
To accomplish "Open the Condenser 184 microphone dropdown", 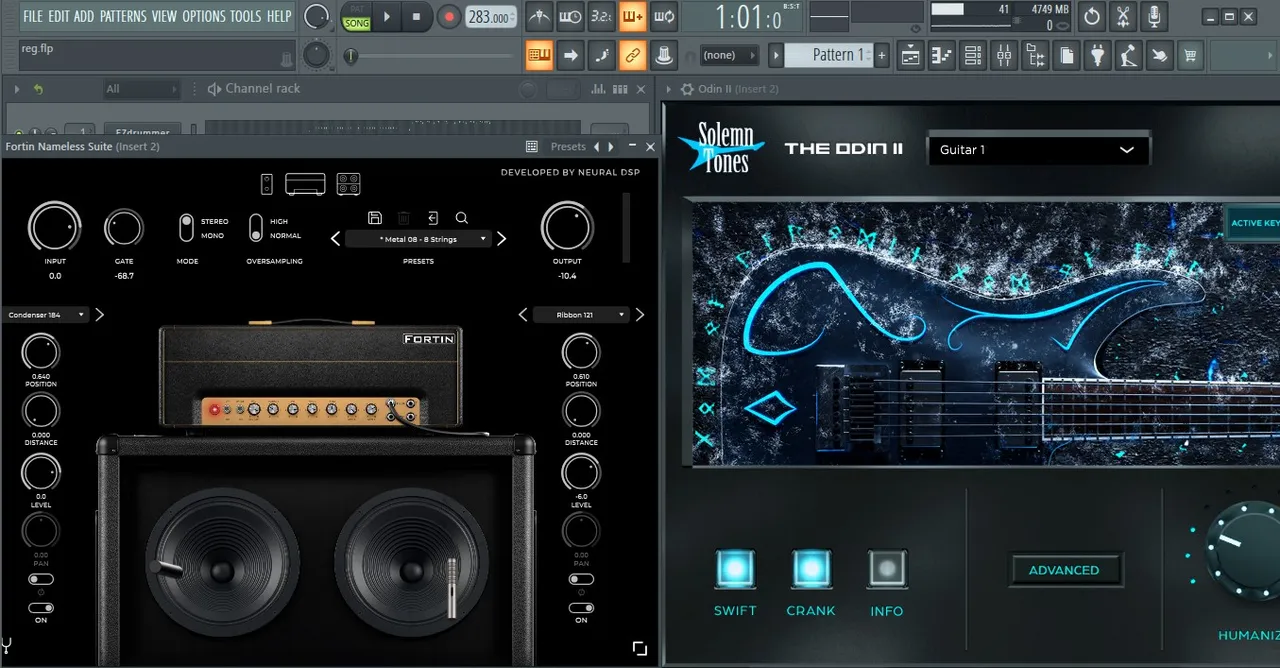I will tap(46, 315).
